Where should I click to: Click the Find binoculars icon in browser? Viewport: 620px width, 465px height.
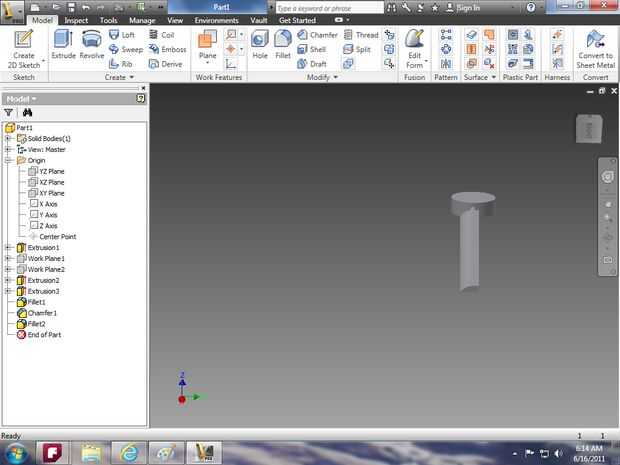coord(27,113)
